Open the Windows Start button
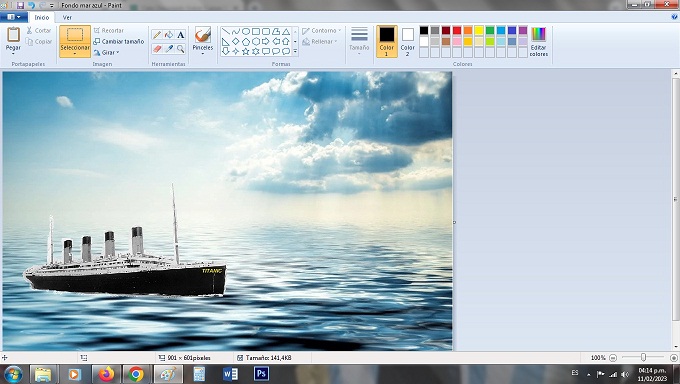This screenshot has height=384, width=680. click(13, 374)
